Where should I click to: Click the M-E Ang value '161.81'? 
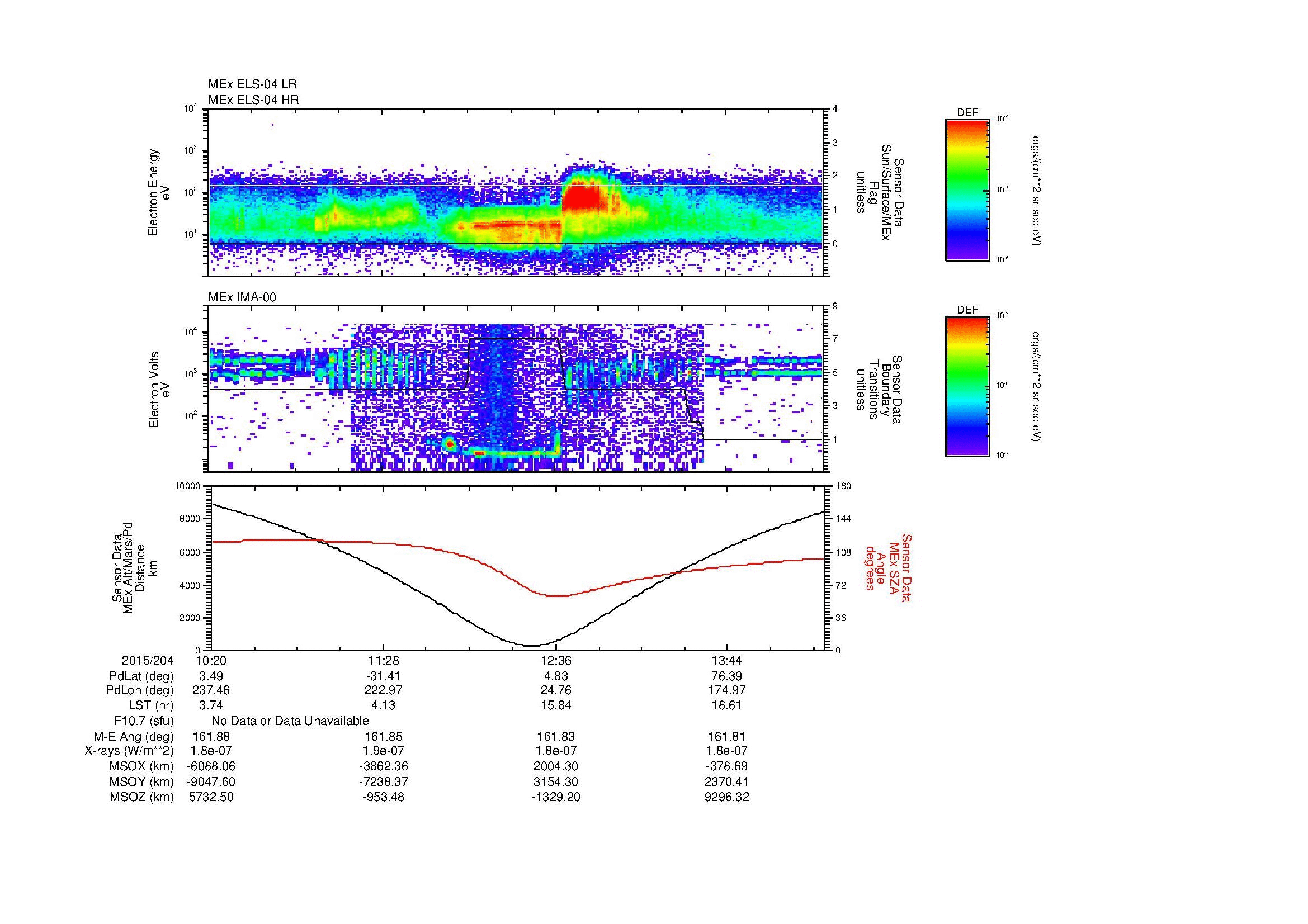click(x=726, y=736)
